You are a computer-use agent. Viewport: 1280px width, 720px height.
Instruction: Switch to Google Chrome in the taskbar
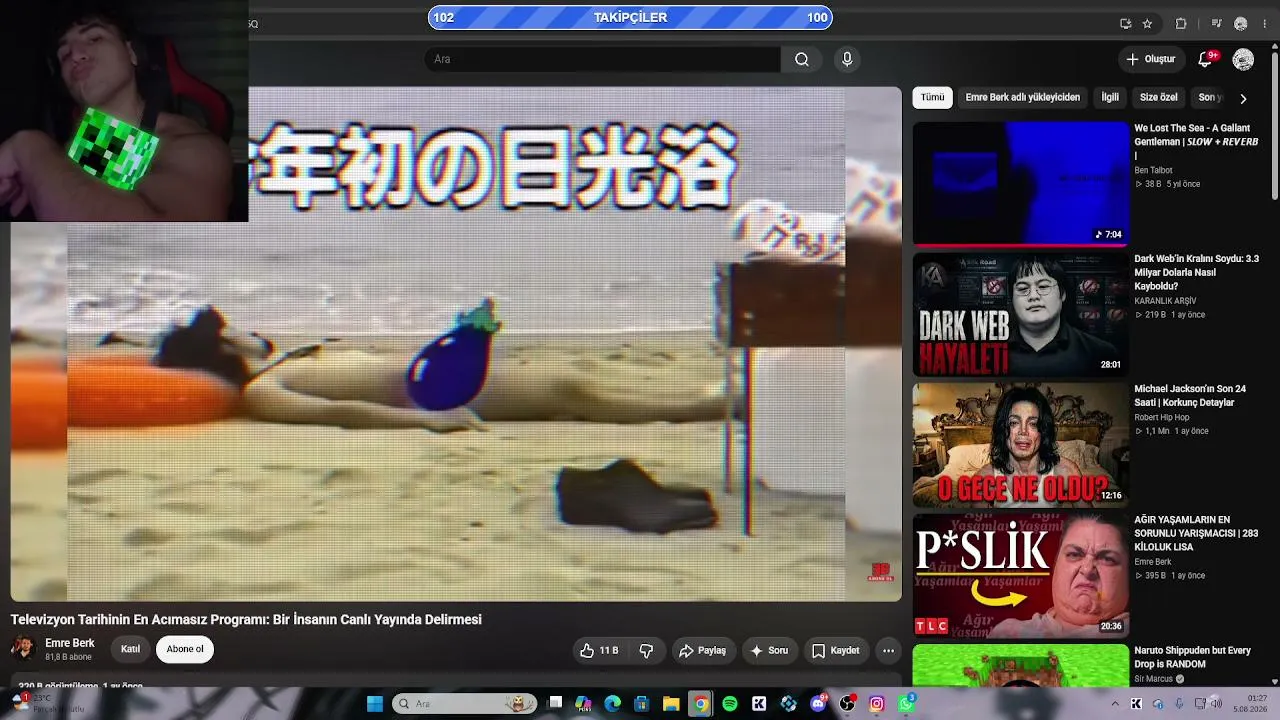(x=701, y=704)
